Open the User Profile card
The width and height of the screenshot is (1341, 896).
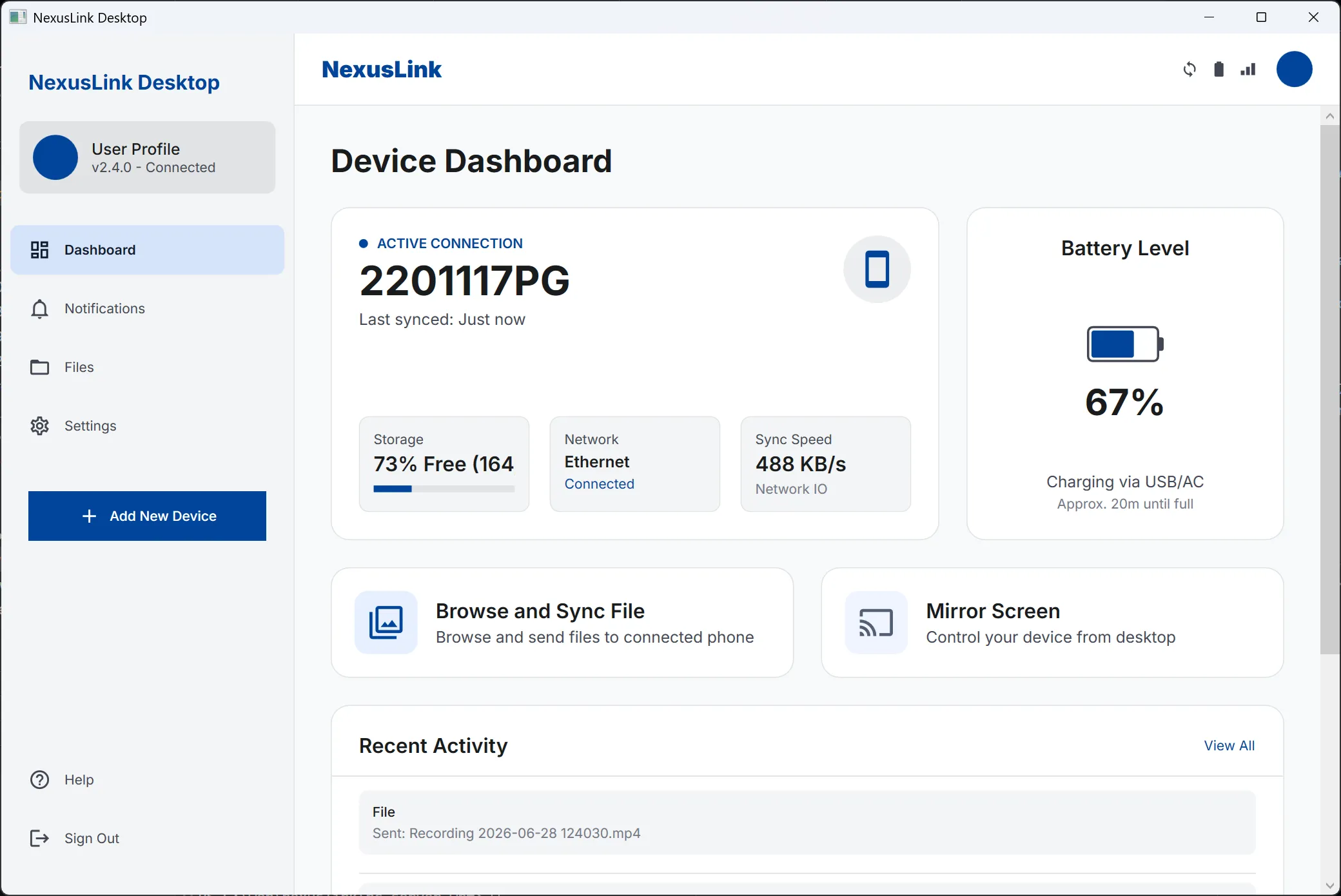click(147, 157)
